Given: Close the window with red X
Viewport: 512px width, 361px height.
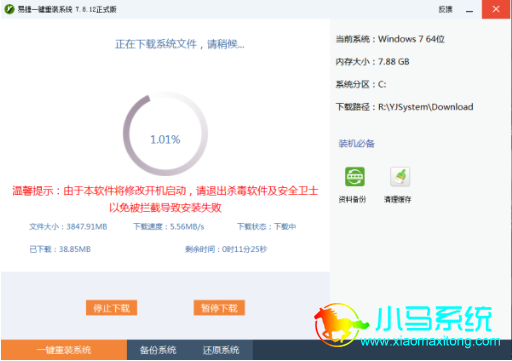Looking at the screenshot, I should pos(496,9).
